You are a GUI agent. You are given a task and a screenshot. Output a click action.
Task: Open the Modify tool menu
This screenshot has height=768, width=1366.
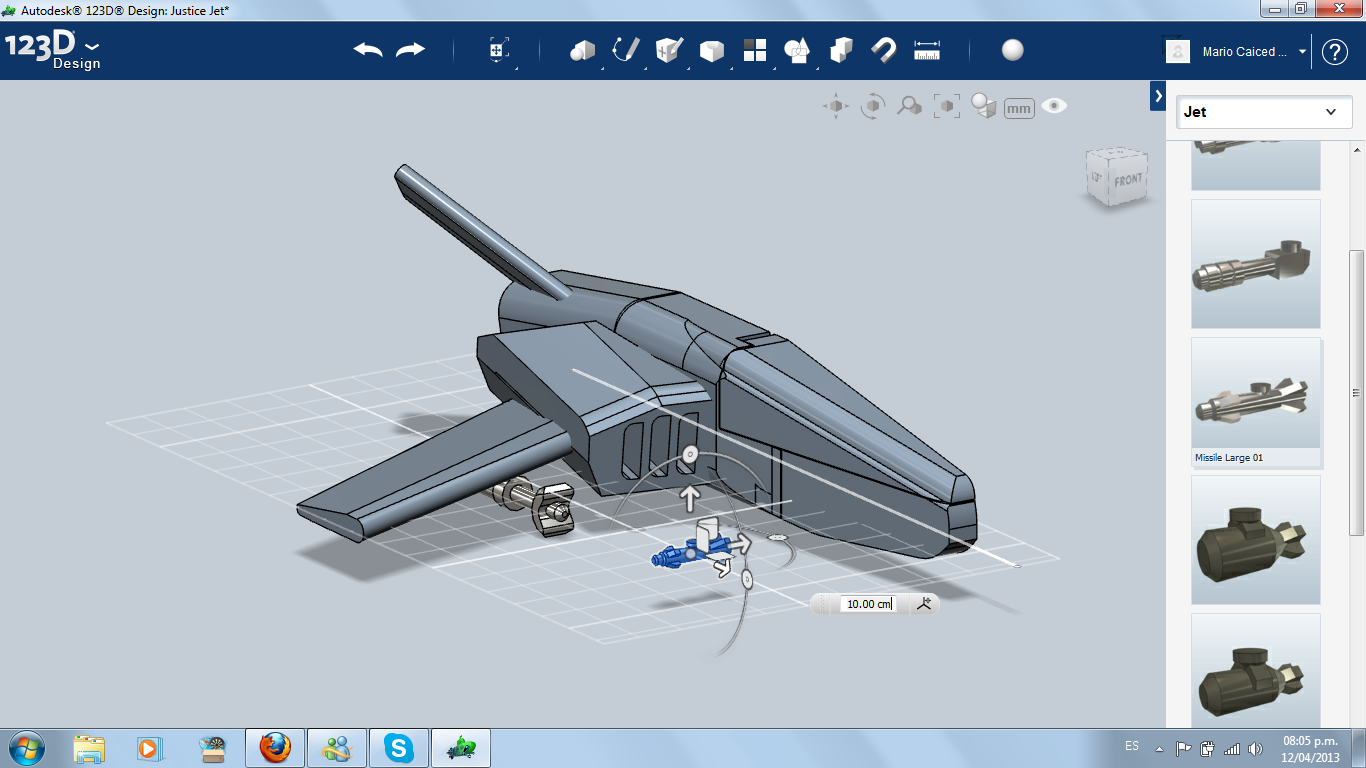[711, 51]
